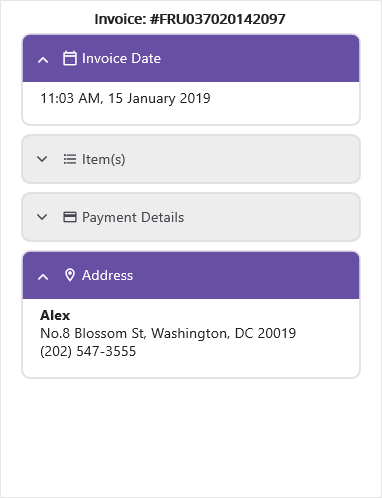Select the invoice number #FRU037020142097 title
The width and height of the screenshot is (382, 498).
point(190,19)
